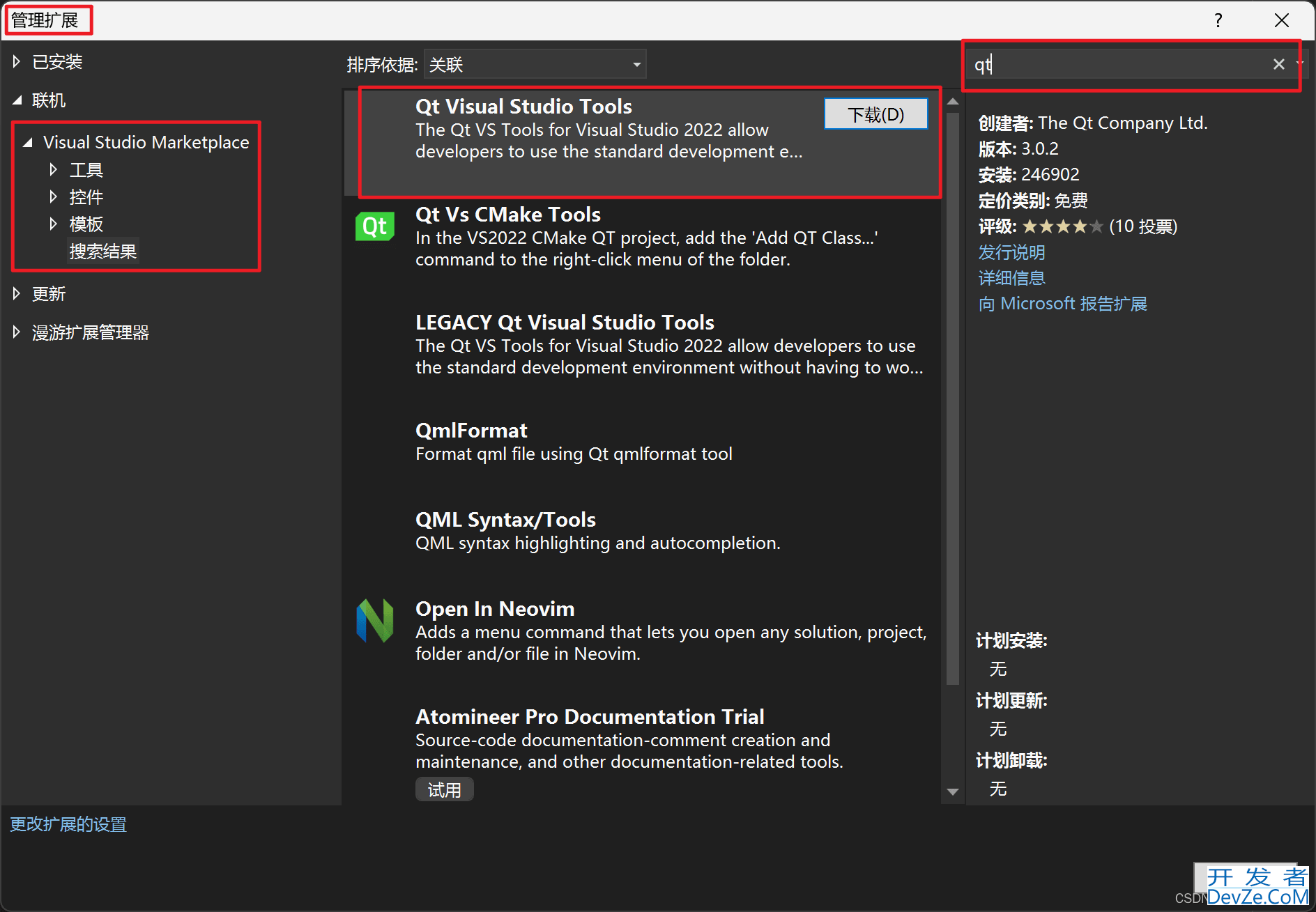The height and width of the screenshot is (912, 1316).
Task: Select the Open In Neovim extension title
Action: [x=495, y=608]
